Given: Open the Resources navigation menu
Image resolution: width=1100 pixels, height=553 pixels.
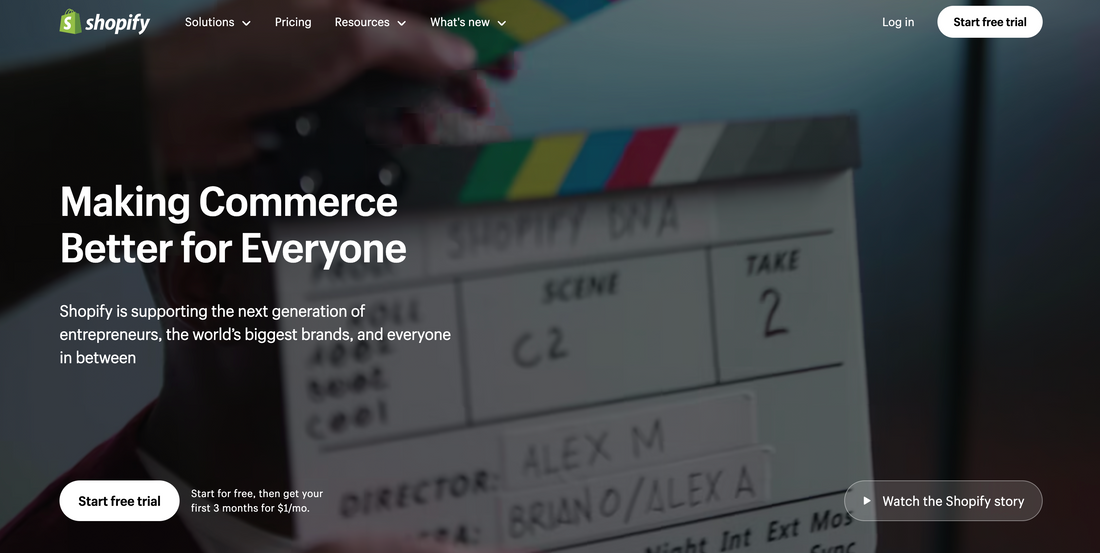Looking at the screenshot, I should (x=362, y=22).
